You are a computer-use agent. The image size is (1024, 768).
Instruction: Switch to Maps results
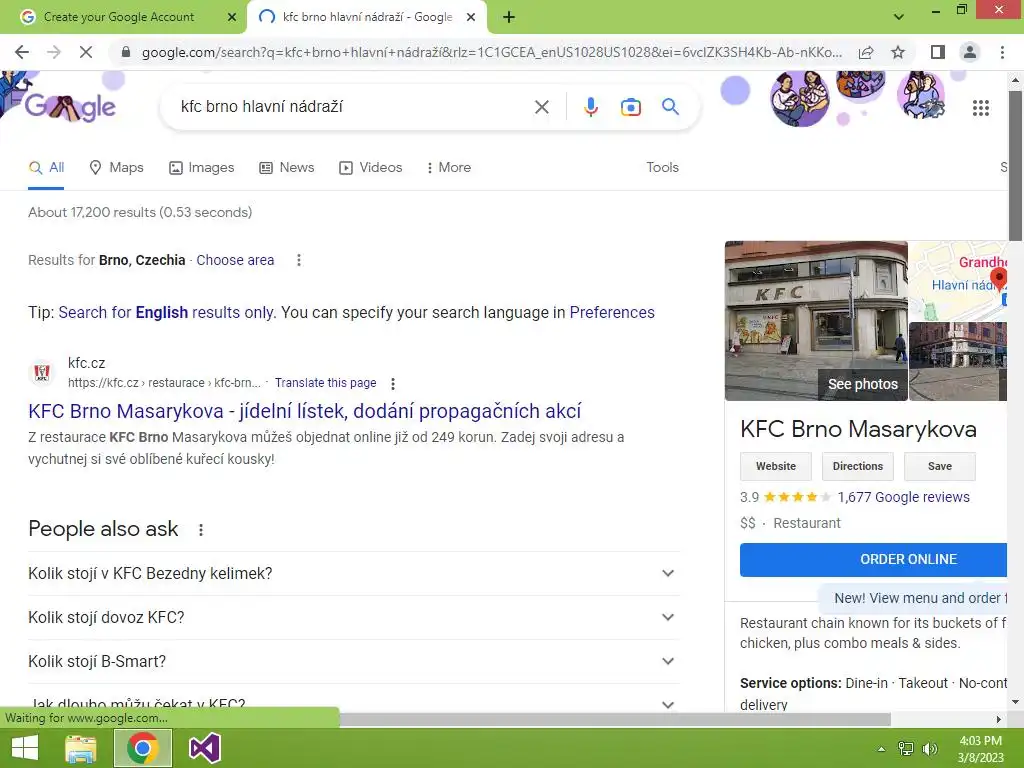[x=116, y=168]
